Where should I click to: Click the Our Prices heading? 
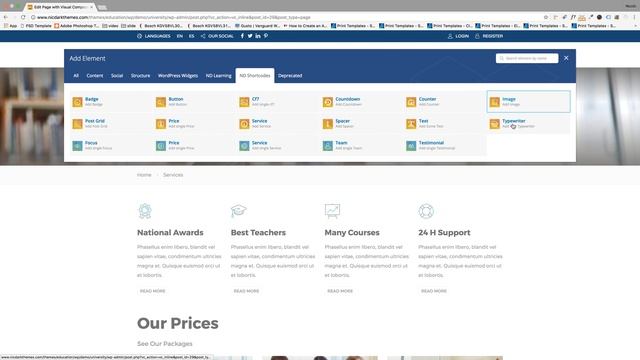point(178,323)
